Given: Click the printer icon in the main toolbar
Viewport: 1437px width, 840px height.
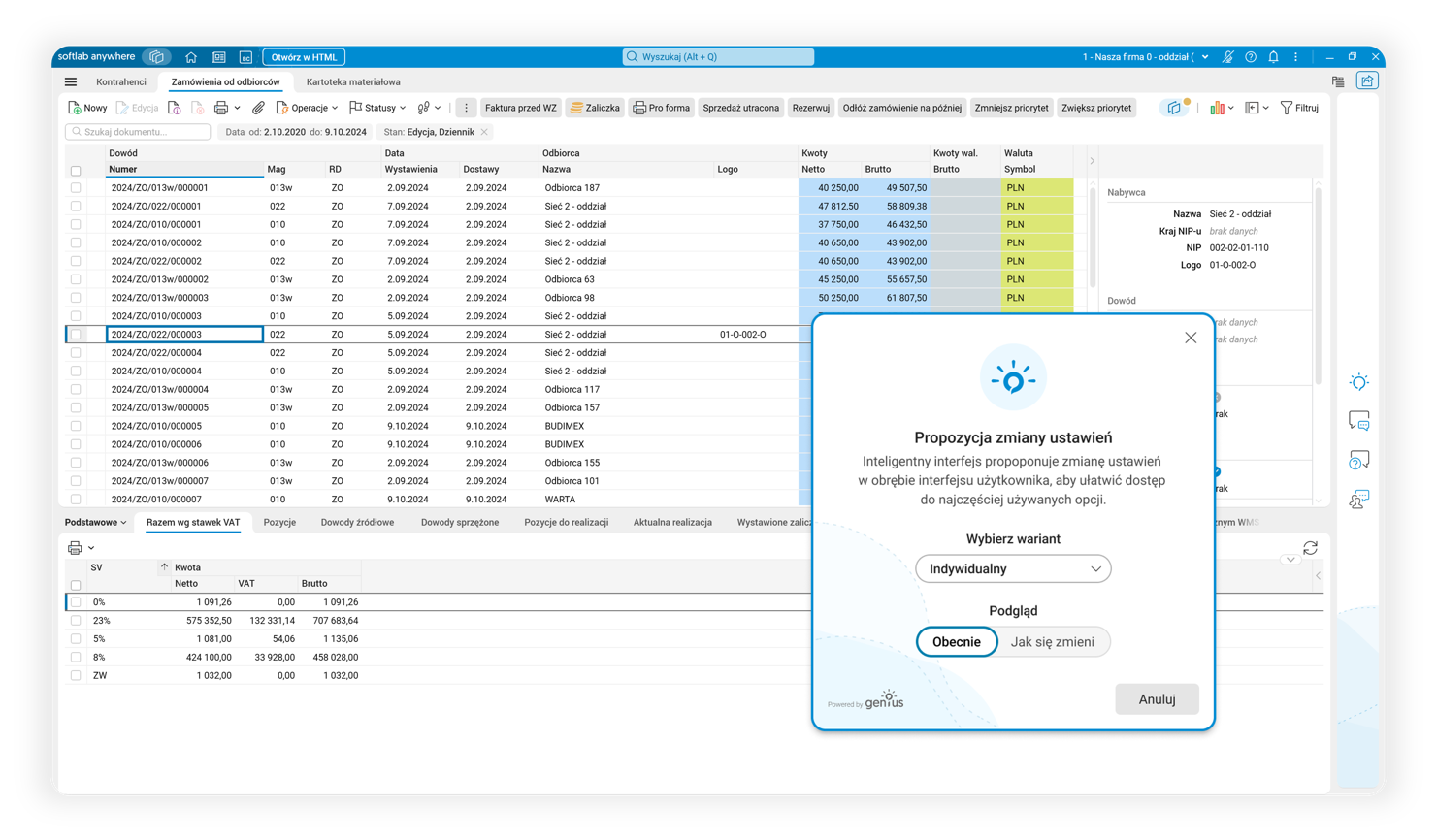Looking at the screenshot, I should (x=221, y=108).
